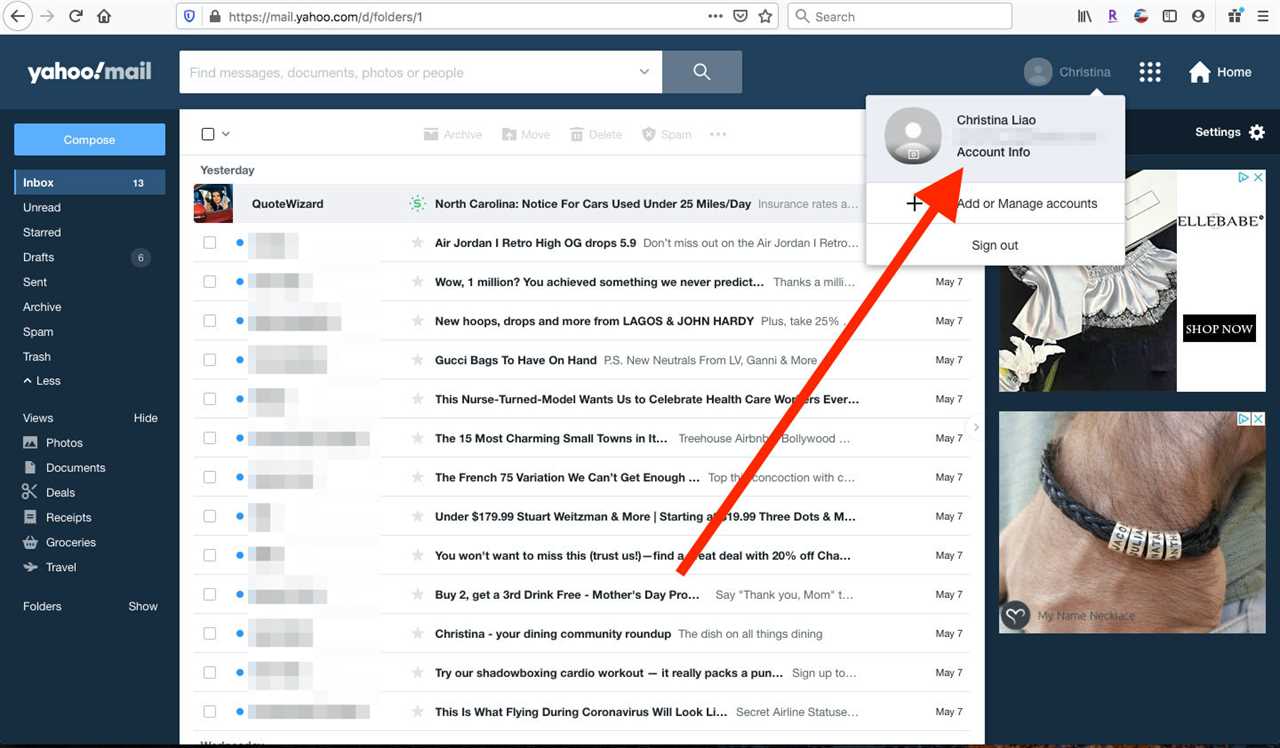Check the select-all messages checkbox
This screenshot has height=748, width=1280.
(209, 133)
